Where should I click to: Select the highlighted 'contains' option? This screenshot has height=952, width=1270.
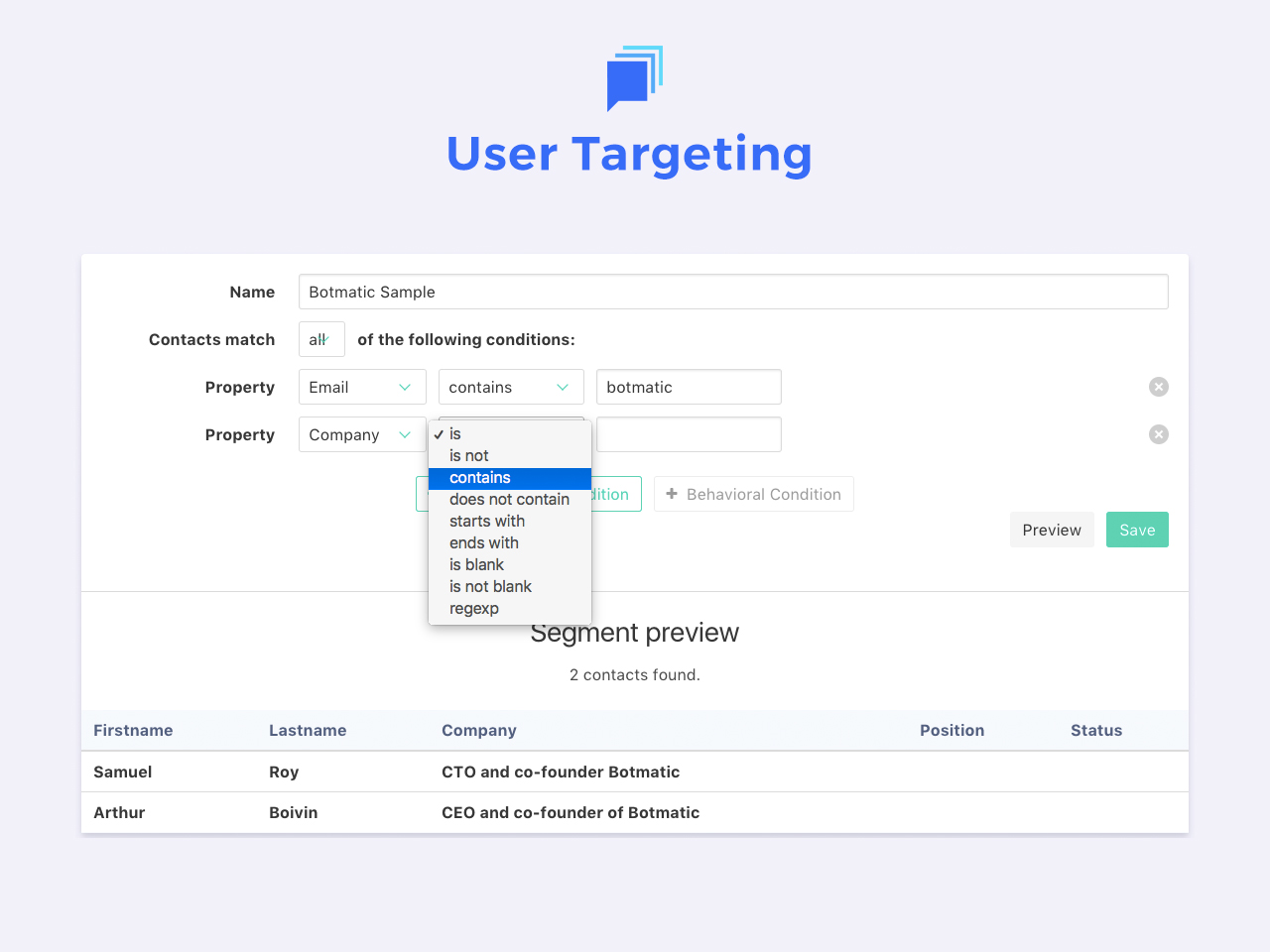[510, 478]
